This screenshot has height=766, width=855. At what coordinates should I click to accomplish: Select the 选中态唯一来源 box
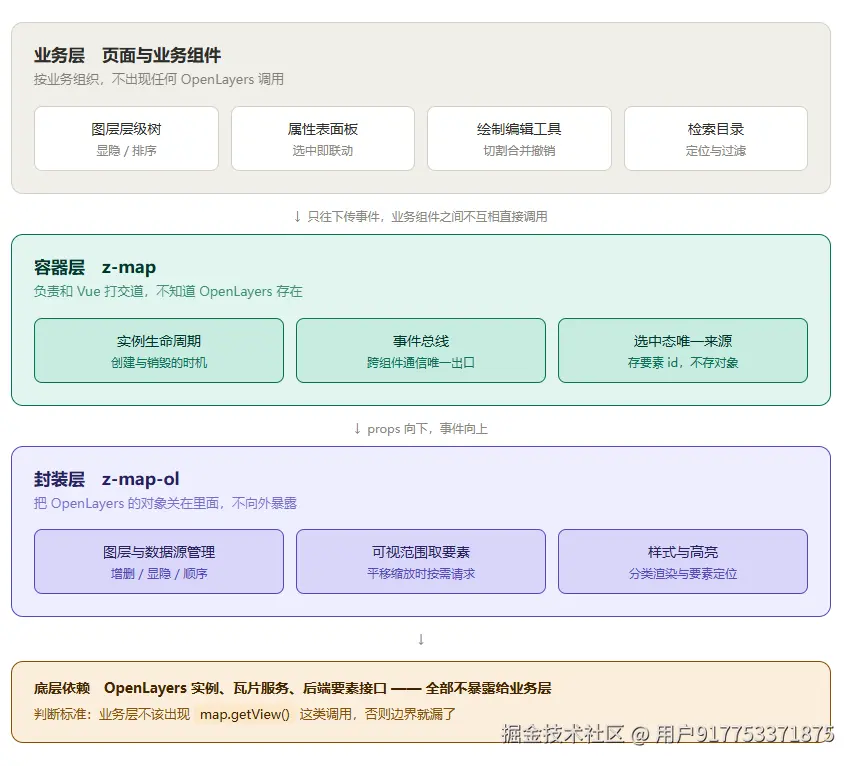tap(683, 351)
